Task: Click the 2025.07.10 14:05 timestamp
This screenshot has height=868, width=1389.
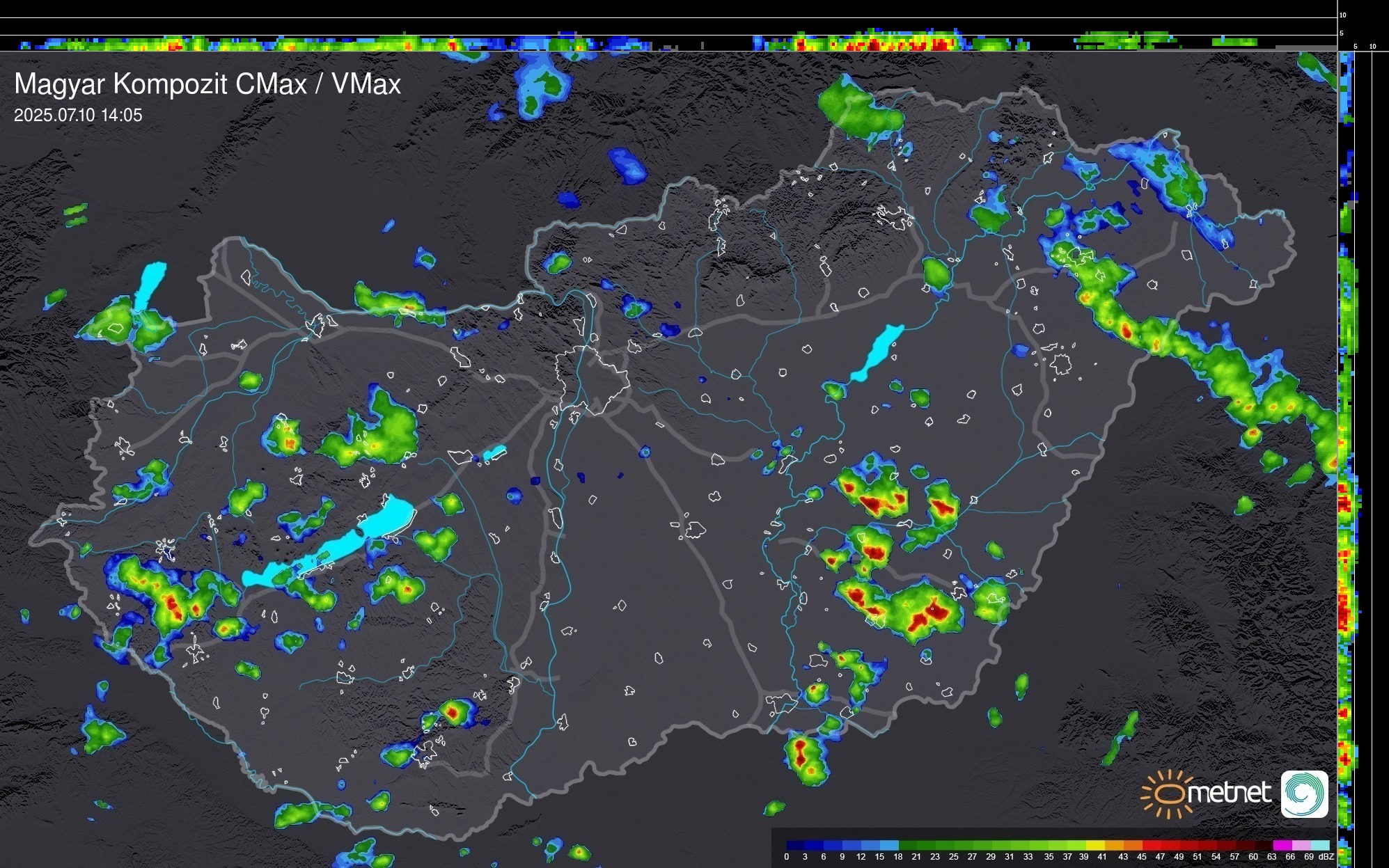Action: tap(78, 116)
